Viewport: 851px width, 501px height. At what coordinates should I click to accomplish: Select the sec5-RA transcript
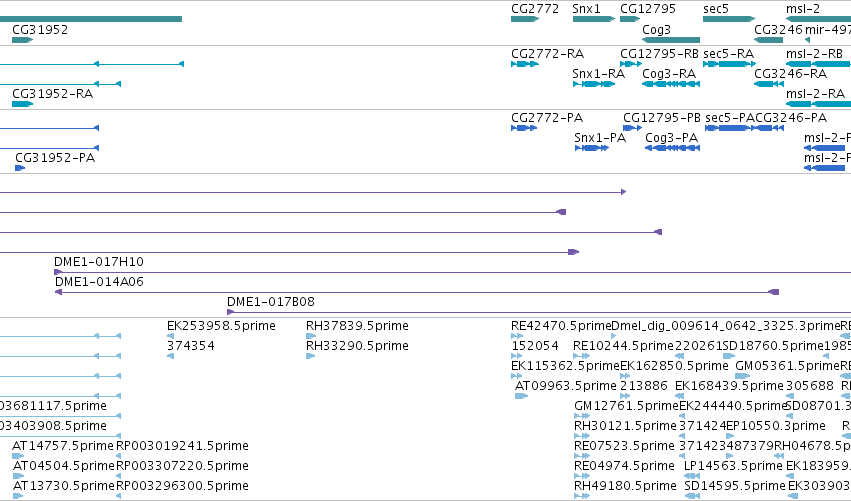729,64
